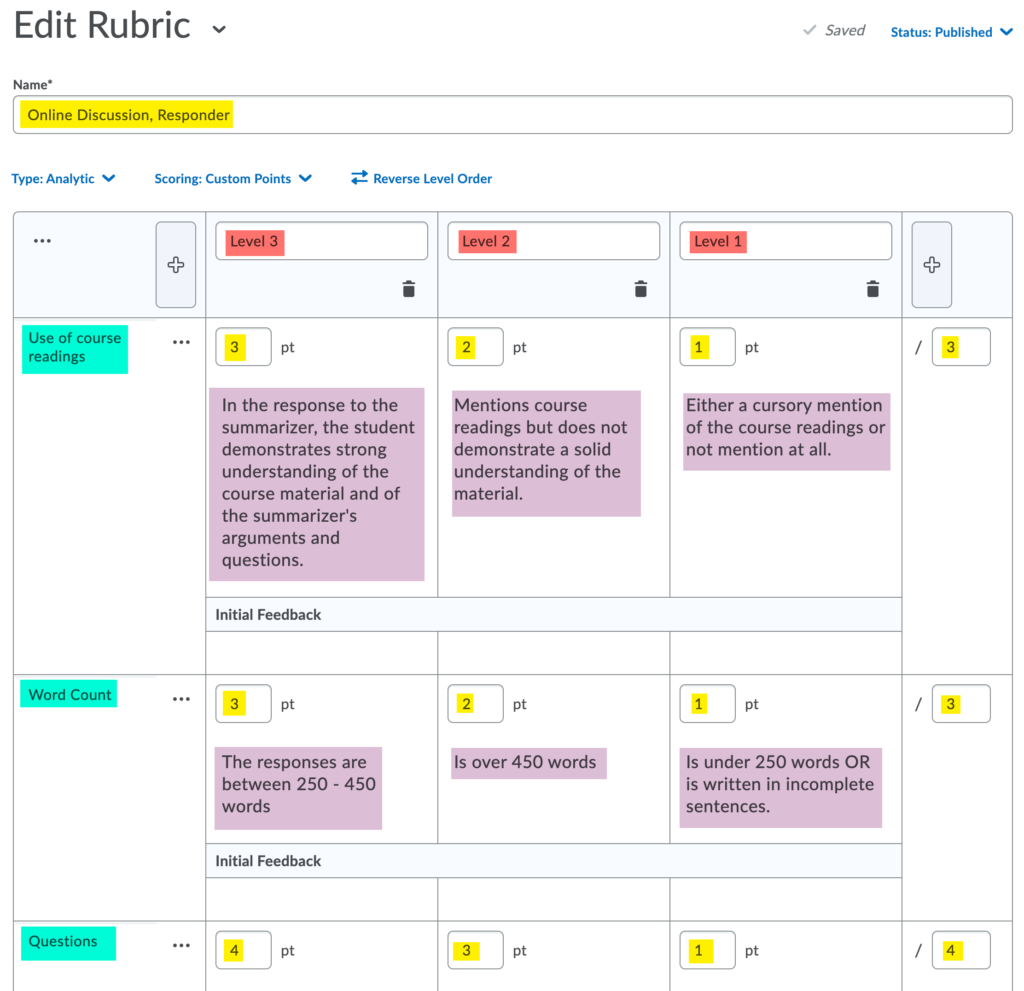
Task: Edit the Level 3 name field
Action: tap(321, 240)
